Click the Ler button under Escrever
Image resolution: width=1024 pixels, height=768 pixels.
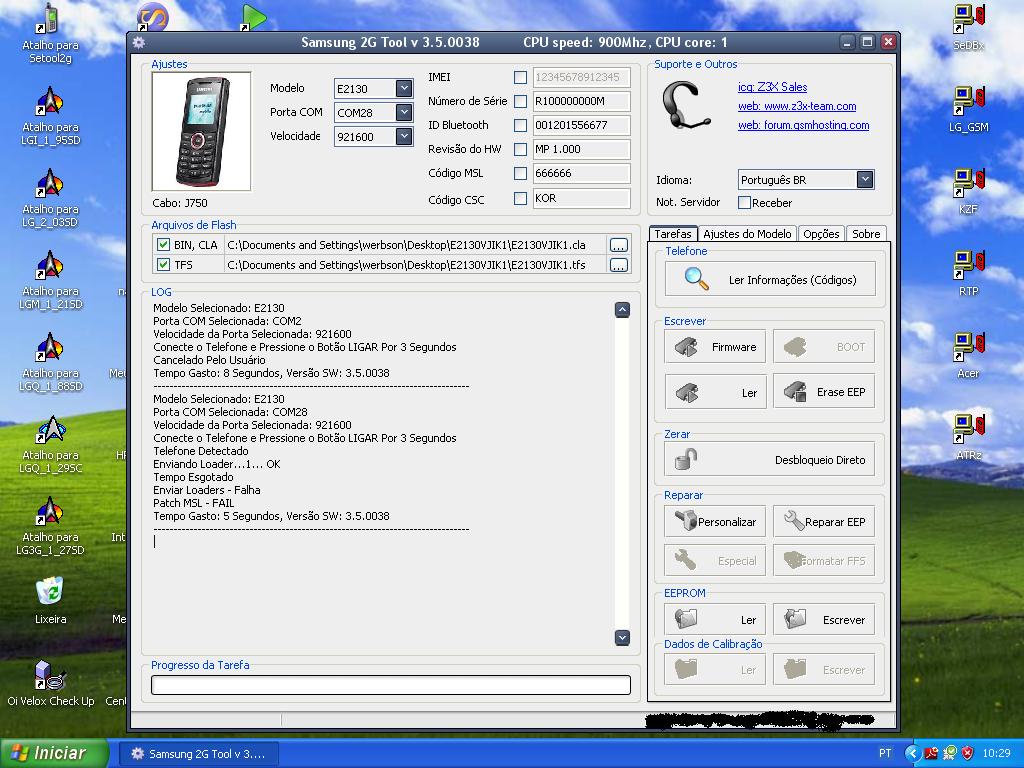(715, 392)
